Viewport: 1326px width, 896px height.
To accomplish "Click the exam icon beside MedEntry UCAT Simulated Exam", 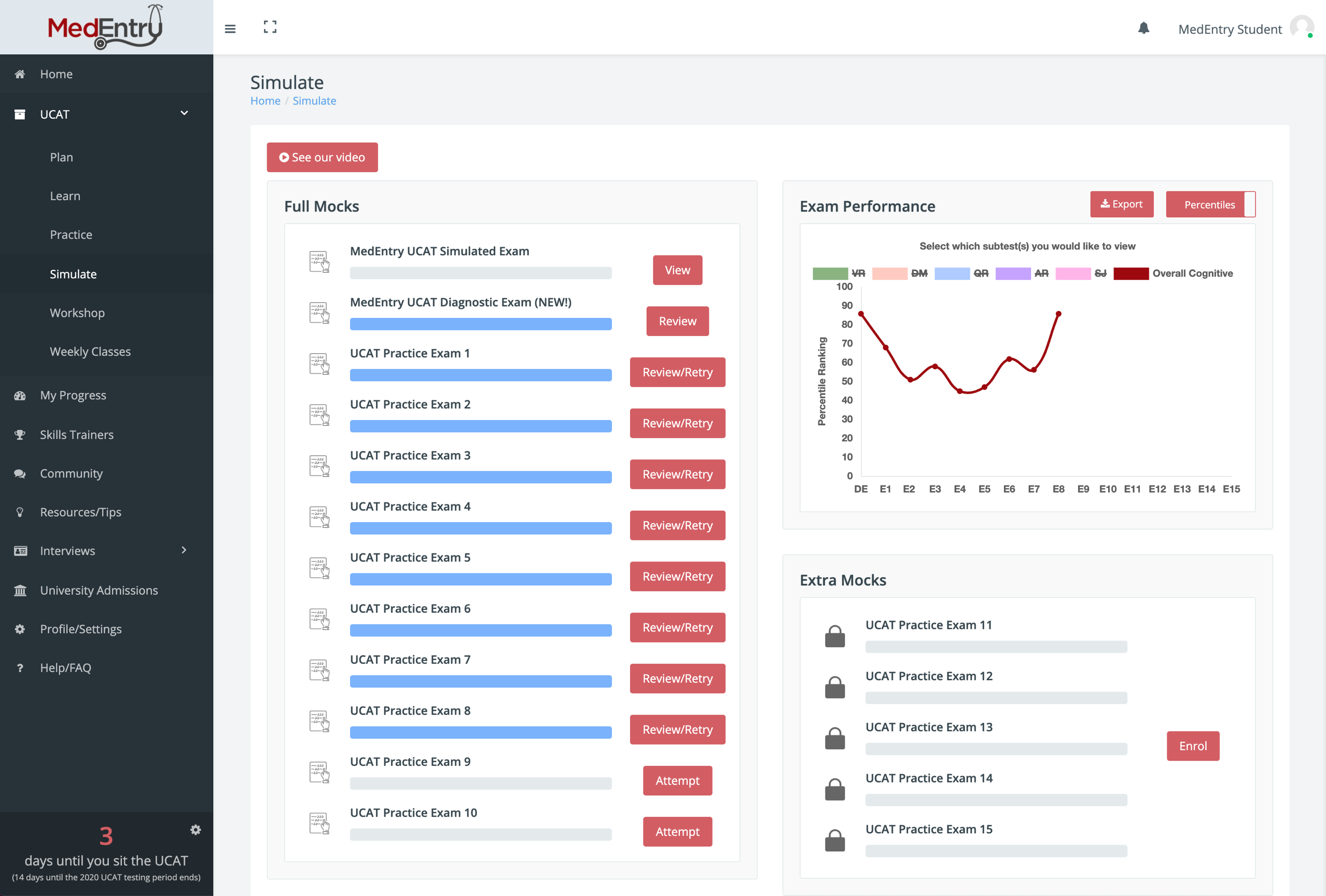I will click(319, 262).
